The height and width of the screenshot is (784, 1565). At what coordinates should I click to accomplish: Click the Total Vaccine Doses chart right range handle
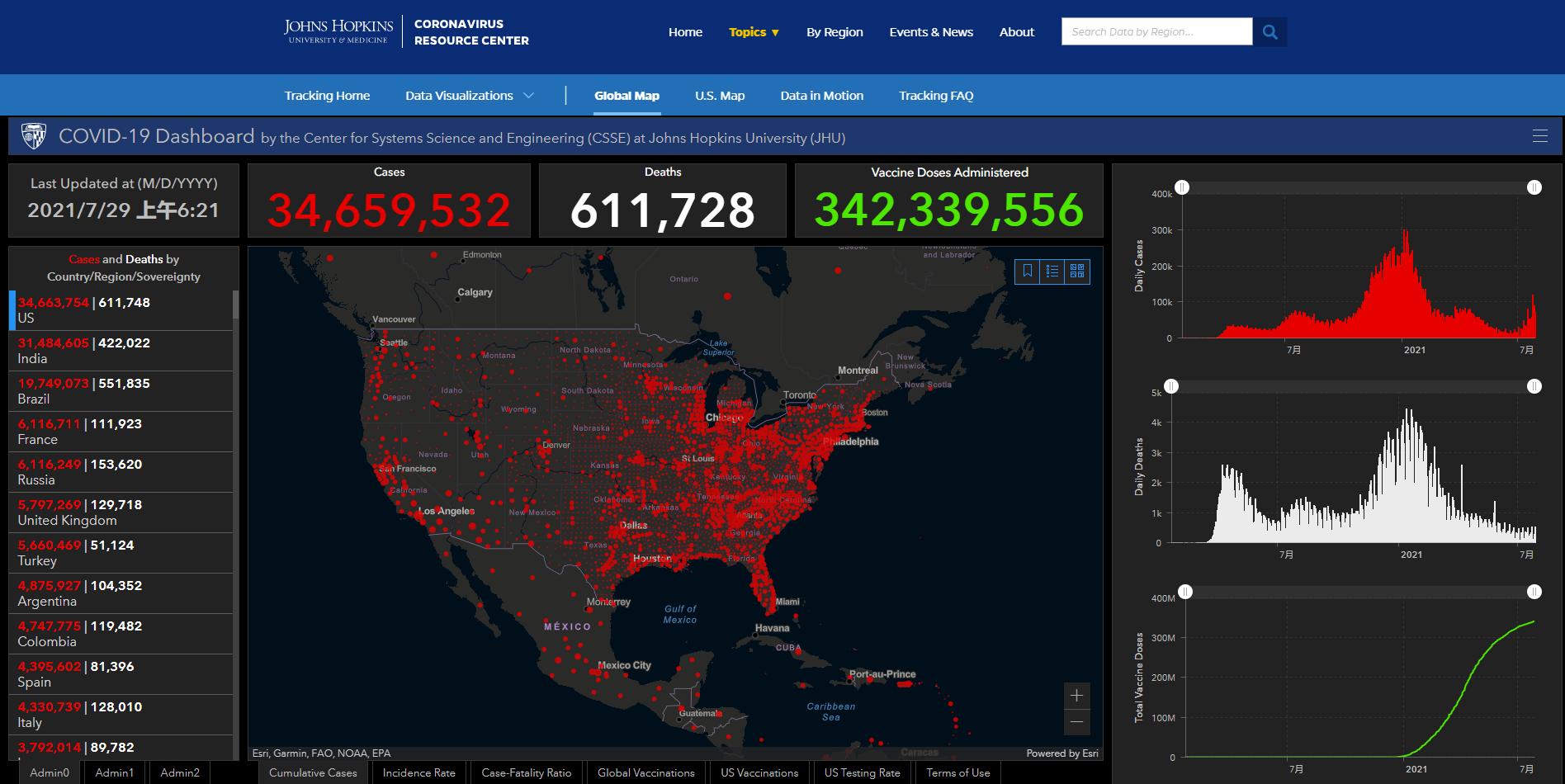coord(1534,592)
